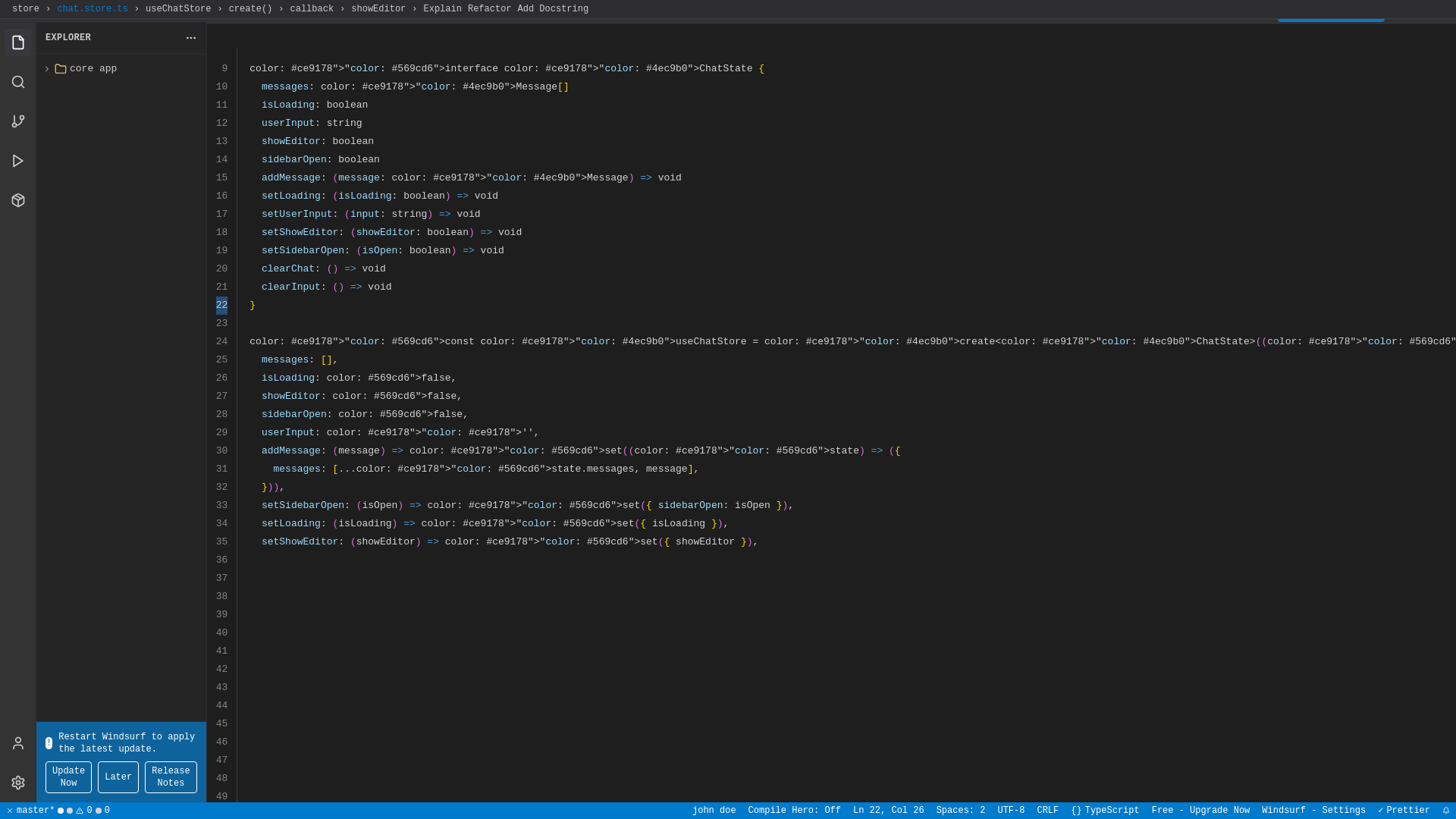Open the Manage settings gear

point(18,783)
